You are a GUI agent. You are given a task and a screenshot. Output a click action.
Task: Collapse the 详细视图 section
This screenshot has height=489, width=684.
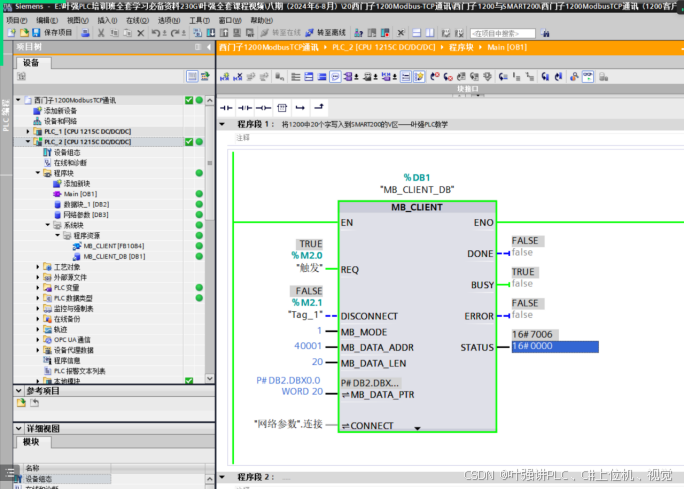[19, 429]
